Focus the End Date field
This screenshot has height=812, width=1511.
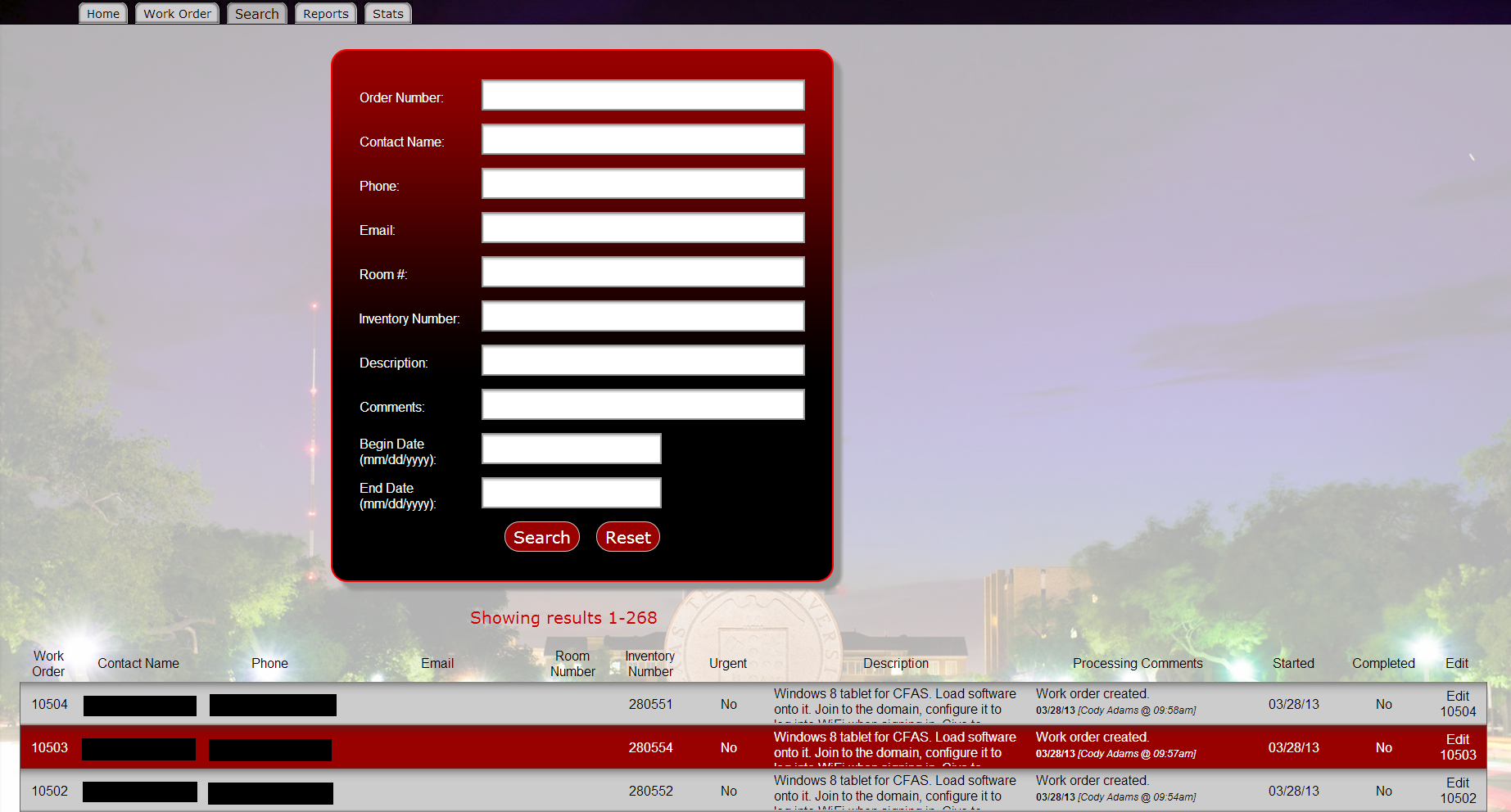[571, 493]
